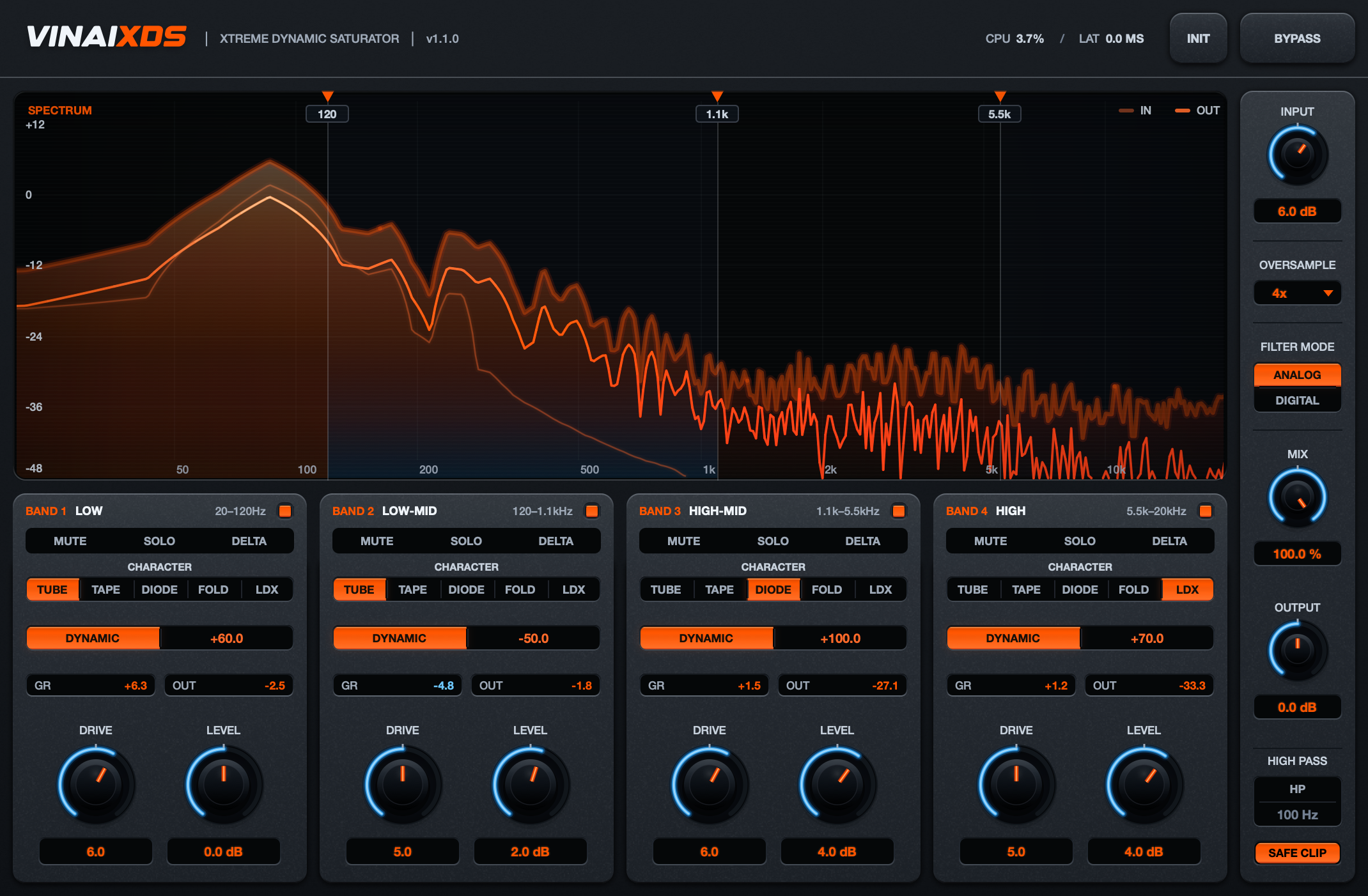Switch filter mode to DIGITAL

[x=1297, y=400]
